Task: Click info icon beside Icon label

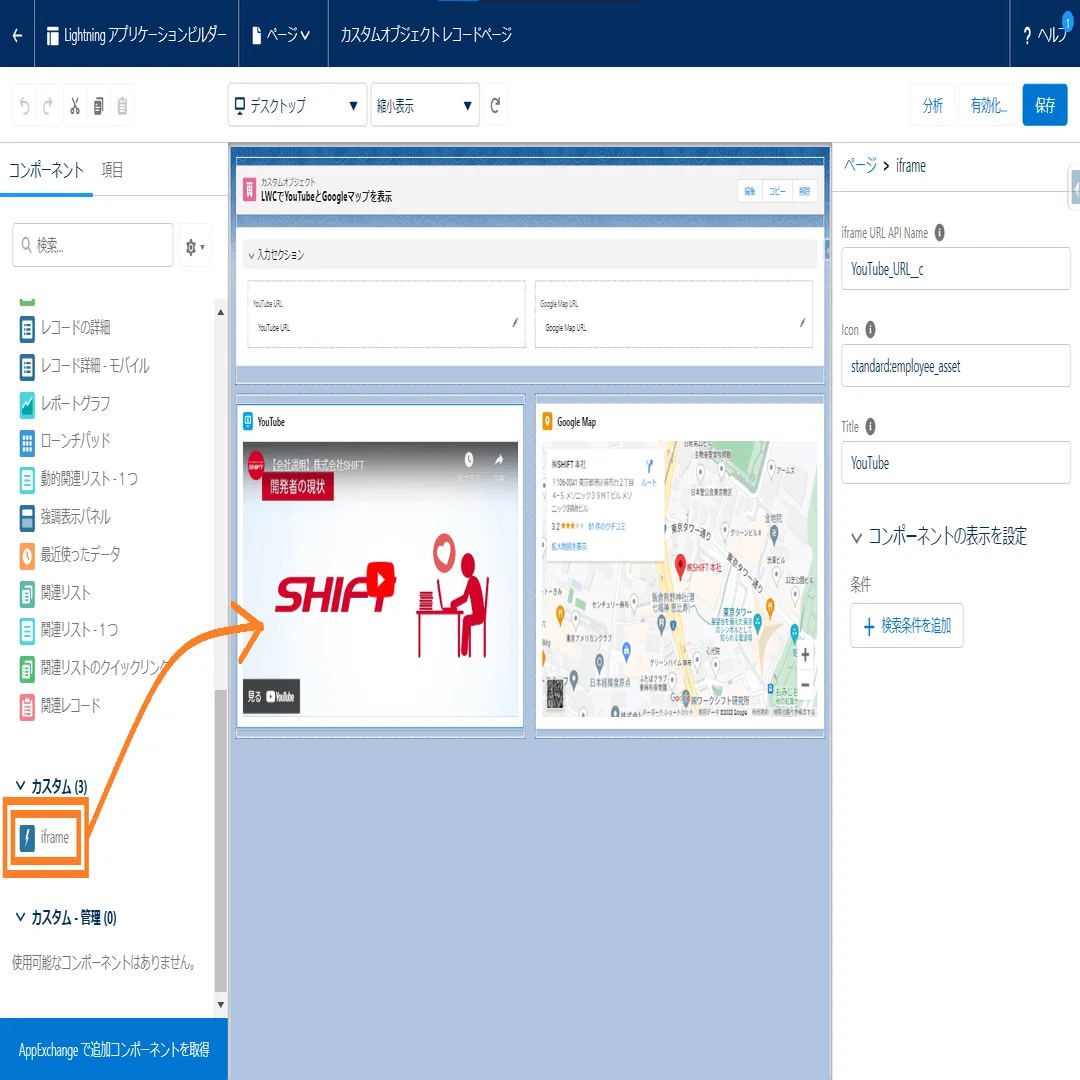Action: click(871, 330)
